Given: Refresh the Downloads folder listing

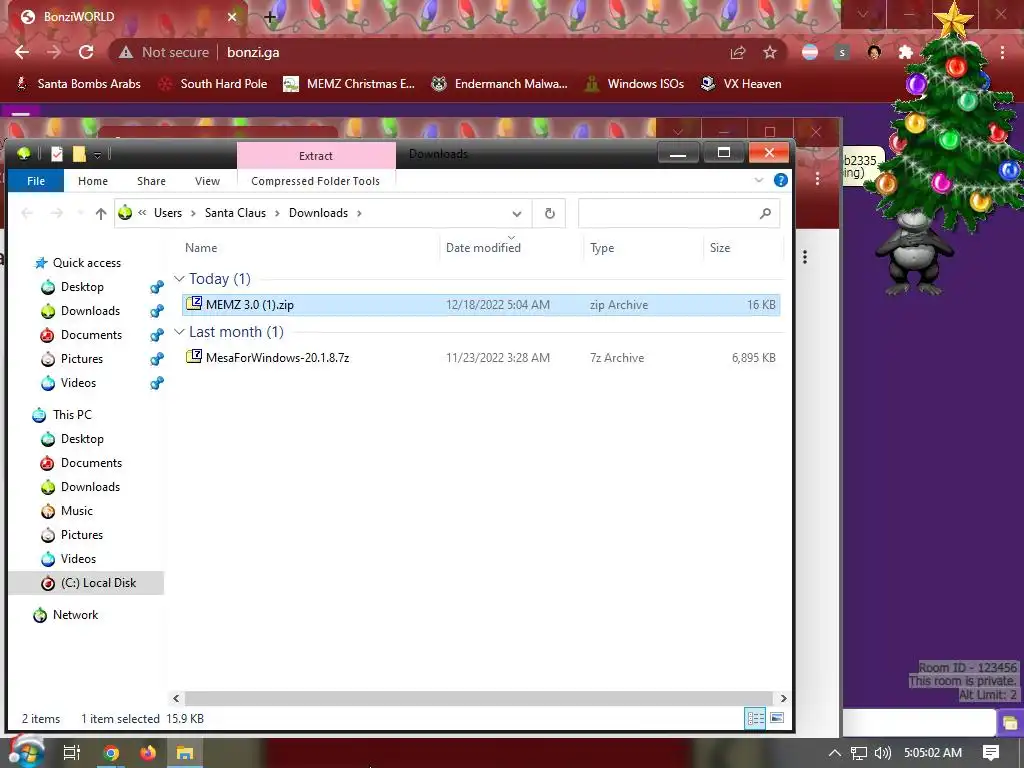Looking at the screenshot, I should 549,214.
